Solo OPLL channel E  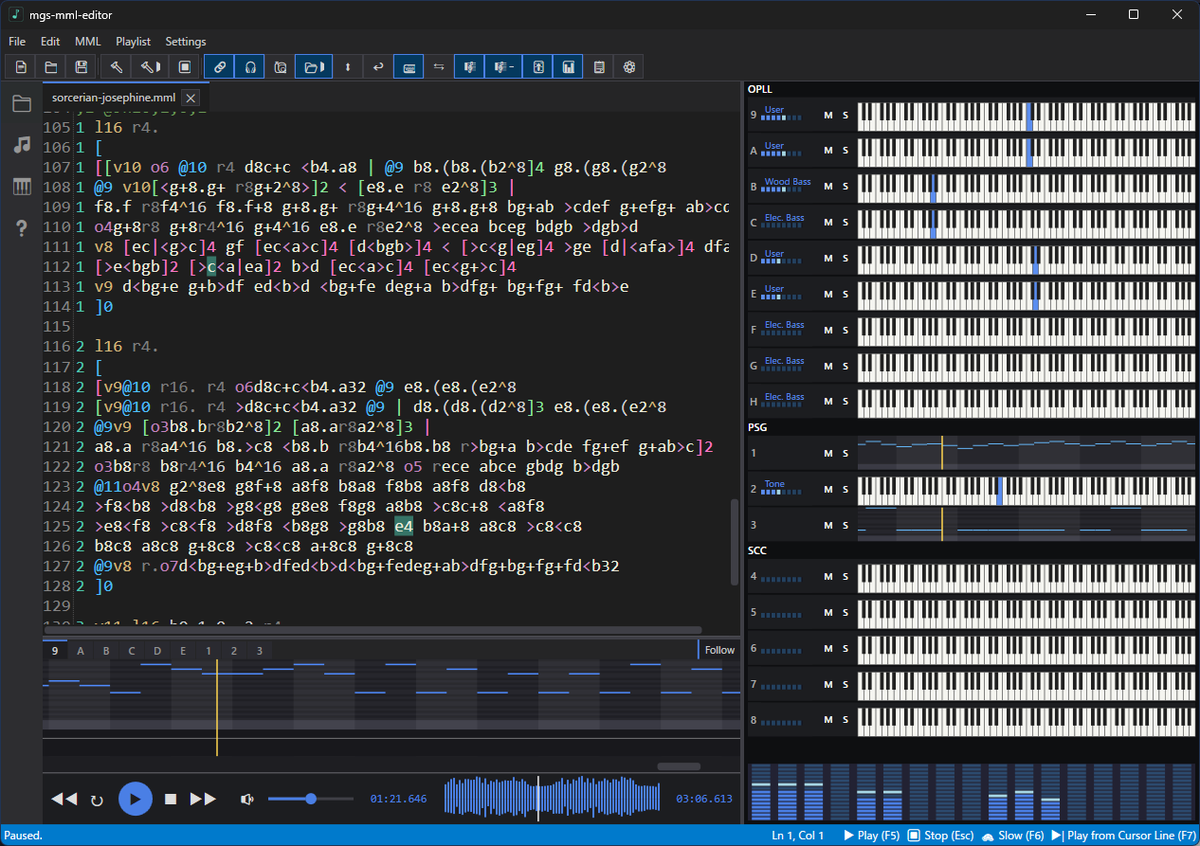845,294
